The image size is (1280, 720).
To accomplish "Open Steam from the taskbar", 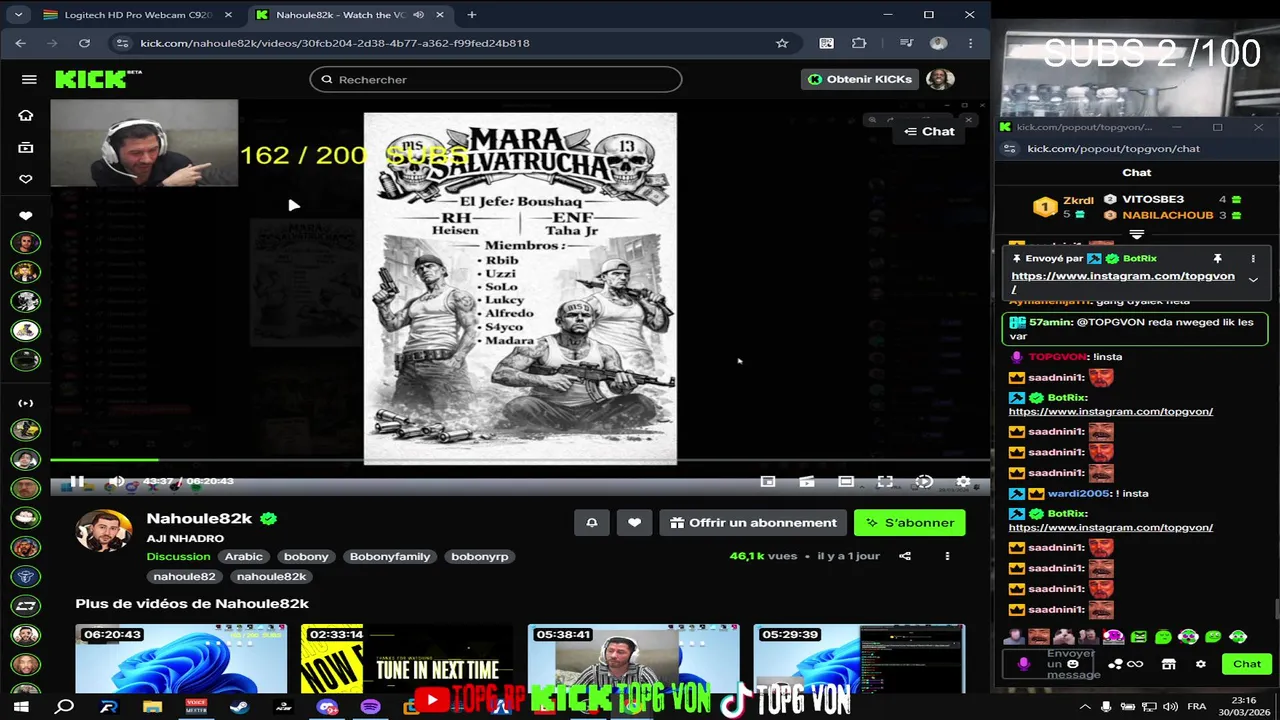I will (239, 706).
